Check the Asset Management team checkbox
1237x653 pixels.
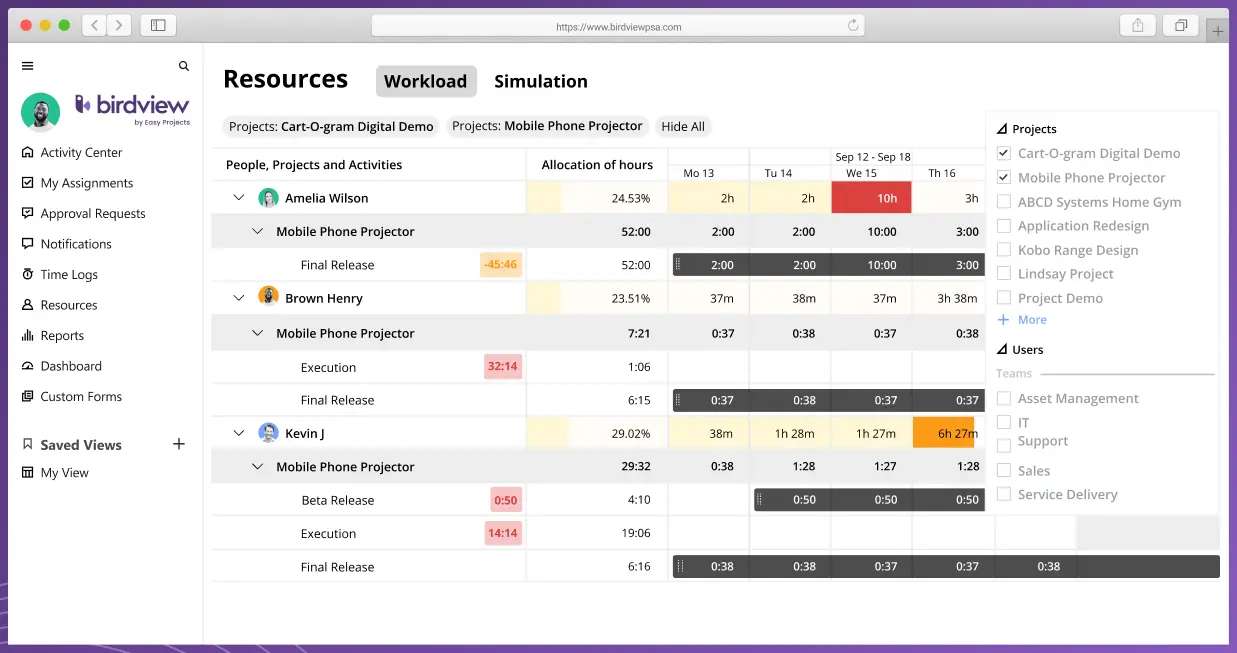[1004, 398]
